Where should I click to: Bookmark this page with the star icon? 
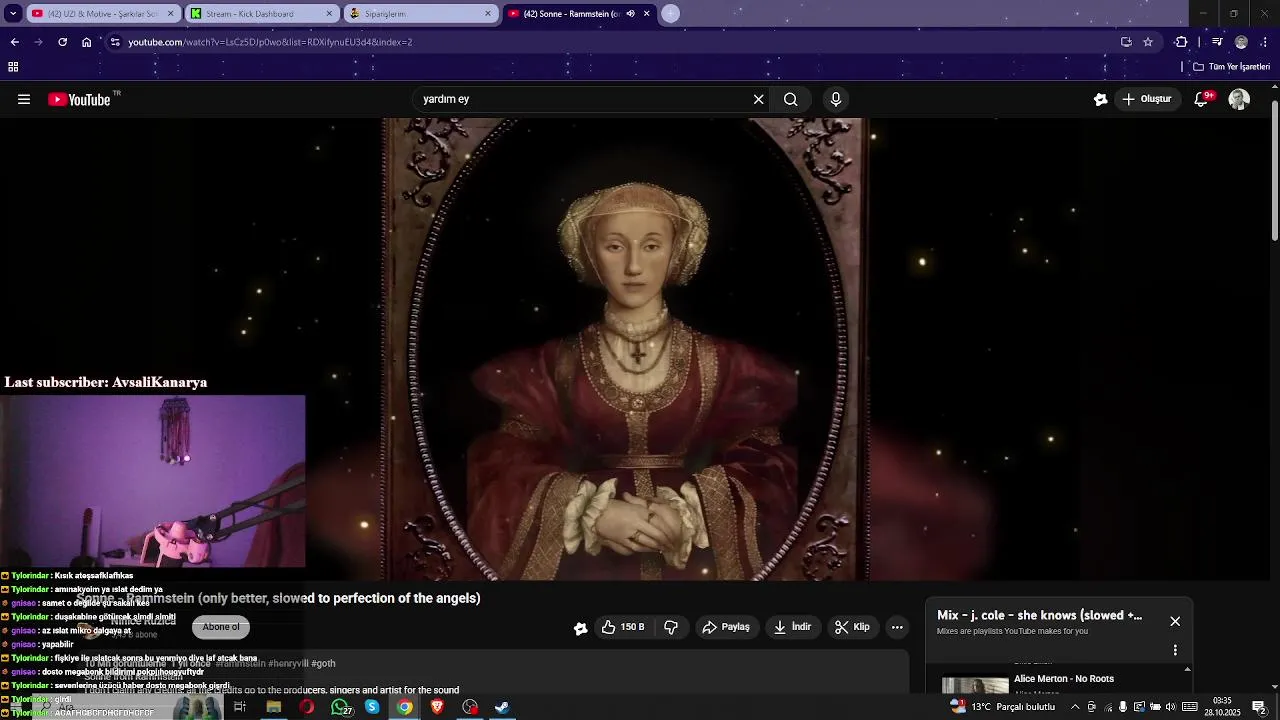(1148, 42)
